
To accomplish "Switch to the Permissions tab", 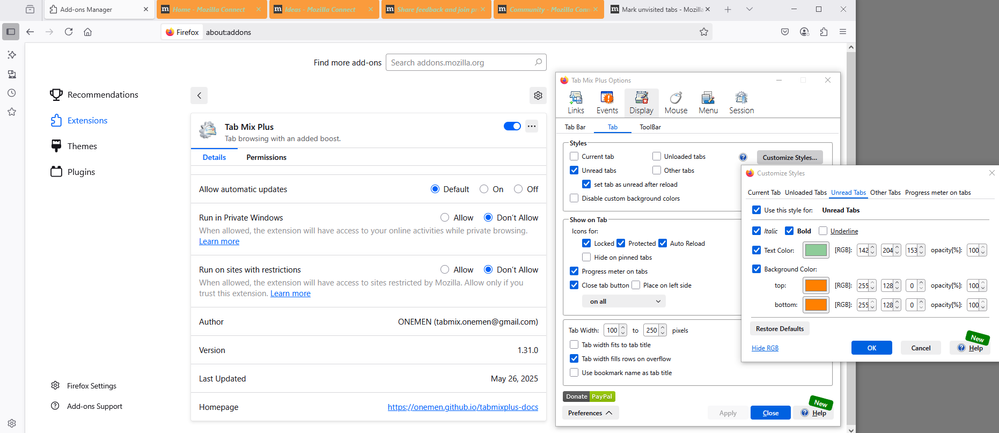I will coord(266,157).
